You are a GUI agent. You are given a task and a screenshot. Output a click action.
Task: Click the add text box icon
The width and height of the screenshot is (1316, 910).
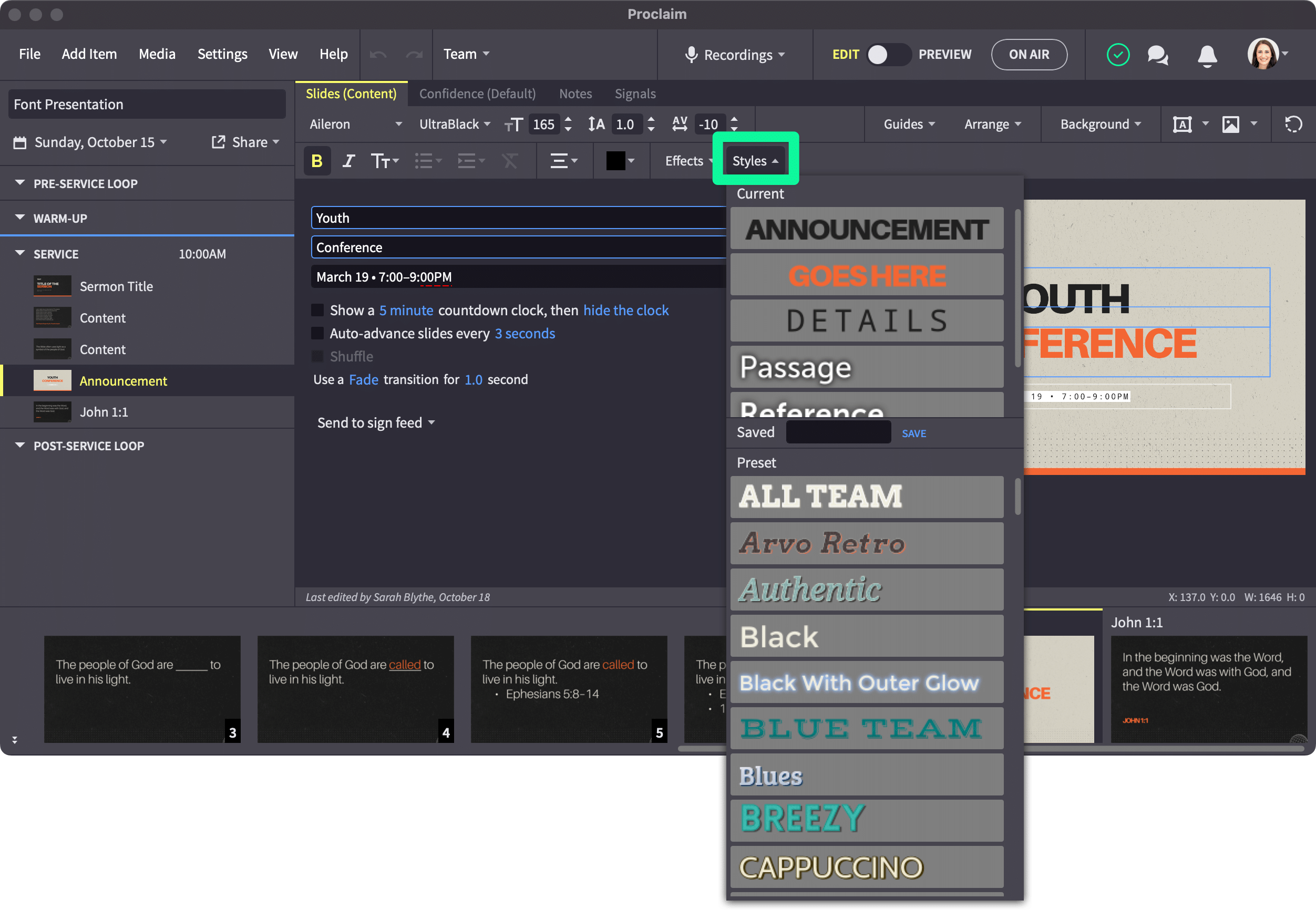click(x=1183, y=125)
